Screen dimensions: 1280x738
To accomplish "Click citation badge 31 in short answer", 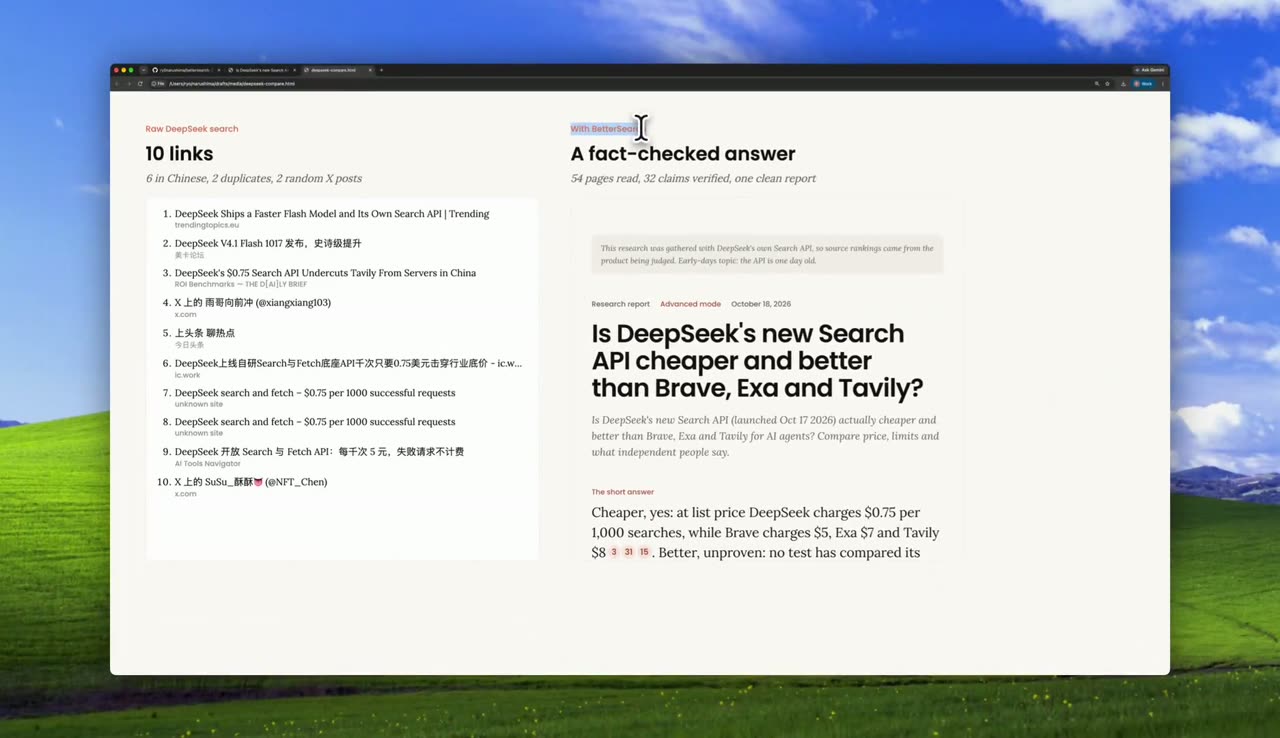I will click(x=629, y=553).
